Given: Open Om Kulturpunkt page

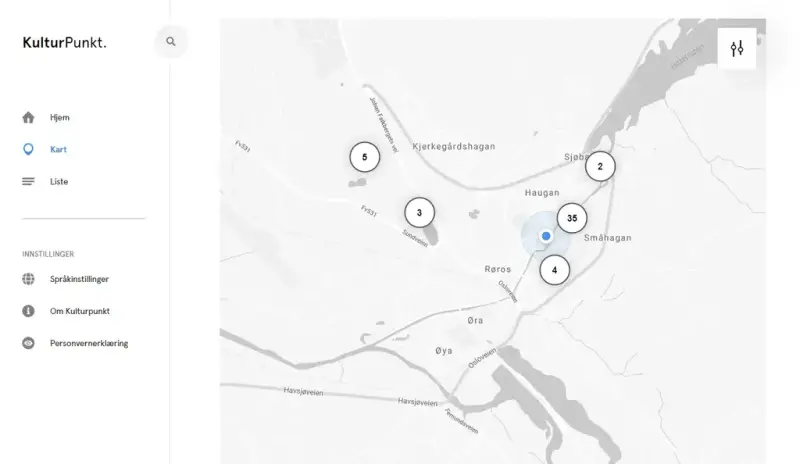Looking at the screenshot, I should (x=80, y=312).
